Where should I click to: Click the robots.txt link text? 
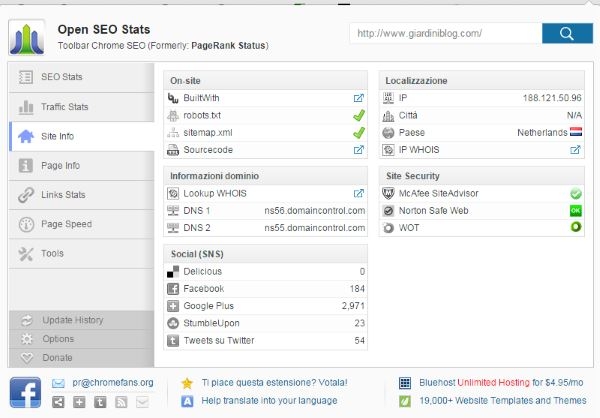(x=202, y=115)
